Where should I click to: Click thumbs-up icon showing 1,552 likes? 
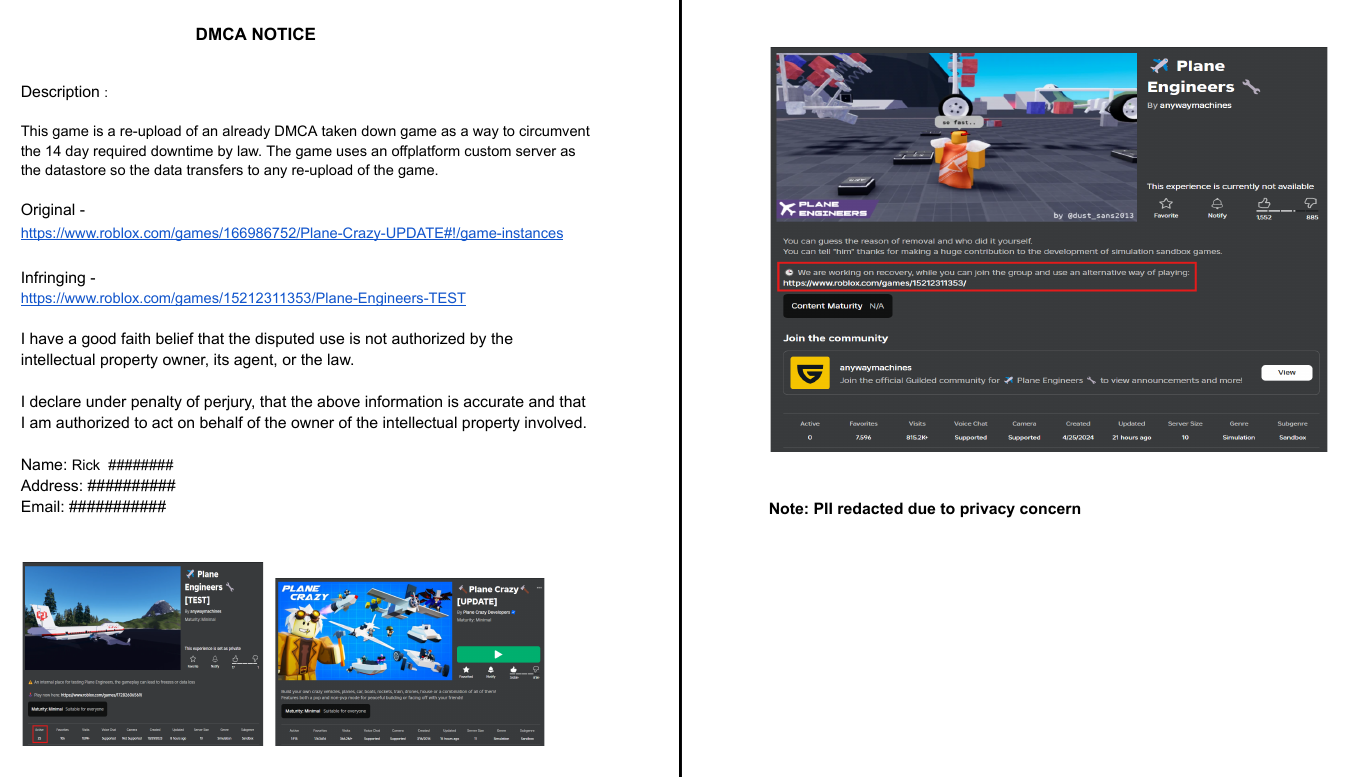1264,203
